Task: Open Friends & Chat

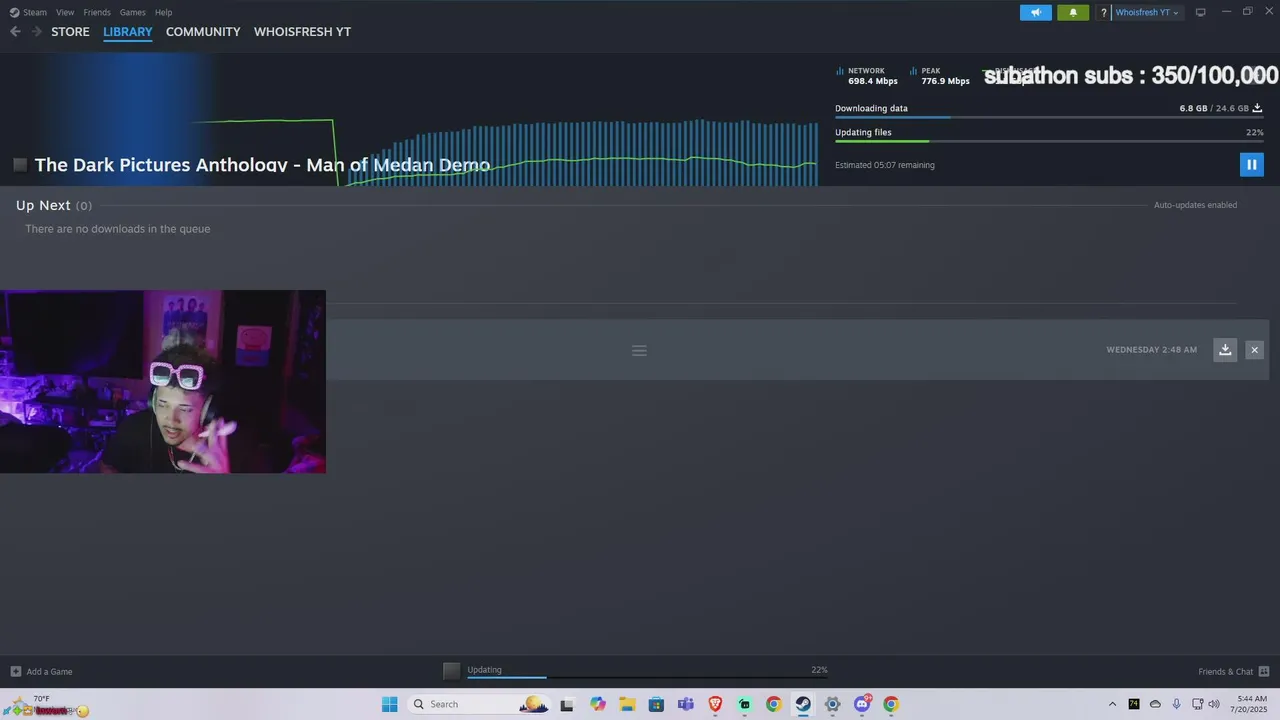Action: click(1233, 672)
